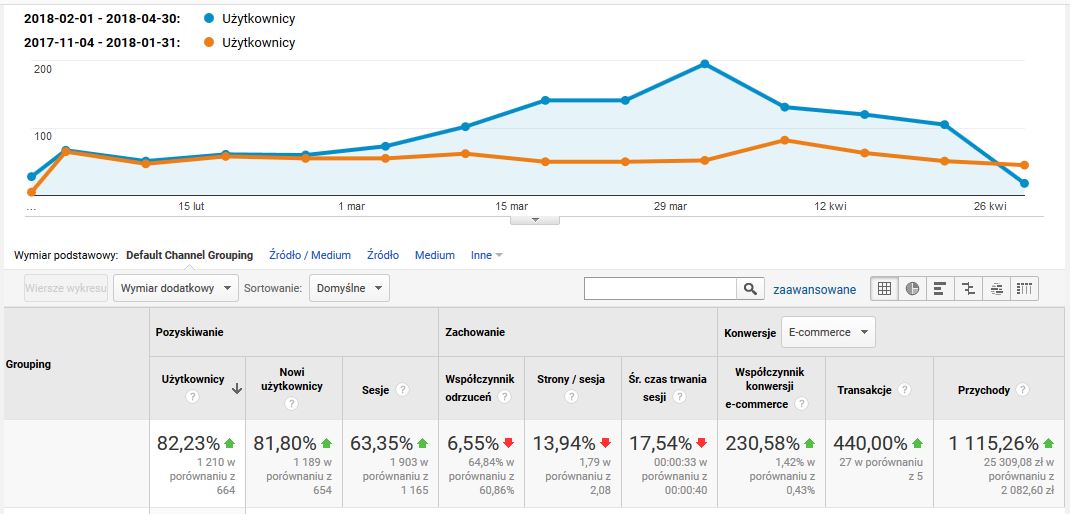Open help for Współczynnik odrzuceń column
The width and height of the screenshot is (1070, 514).
[x=504, y=397]
